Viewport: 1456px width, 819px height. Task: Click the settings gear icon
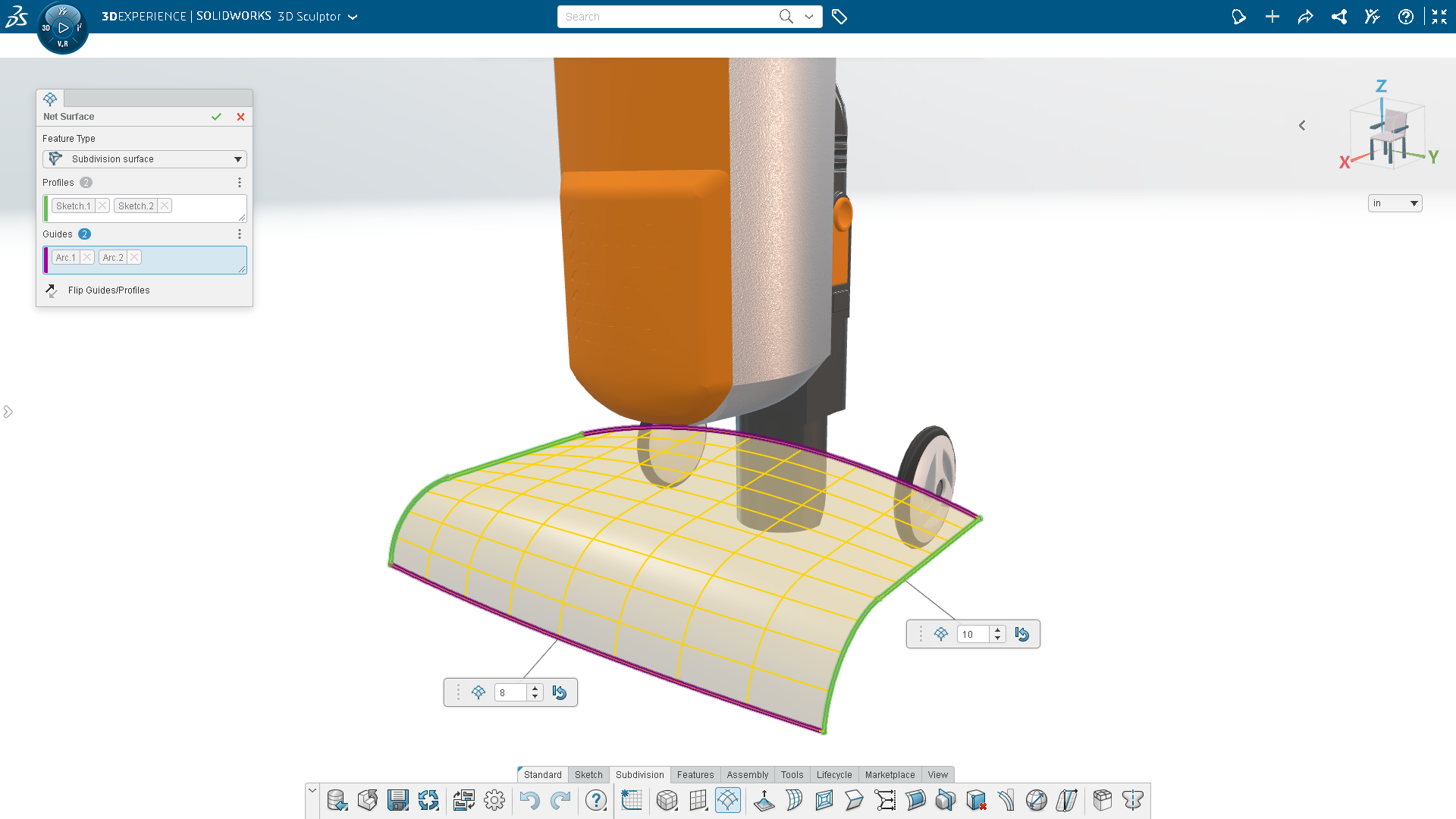[x=494, y=800]
